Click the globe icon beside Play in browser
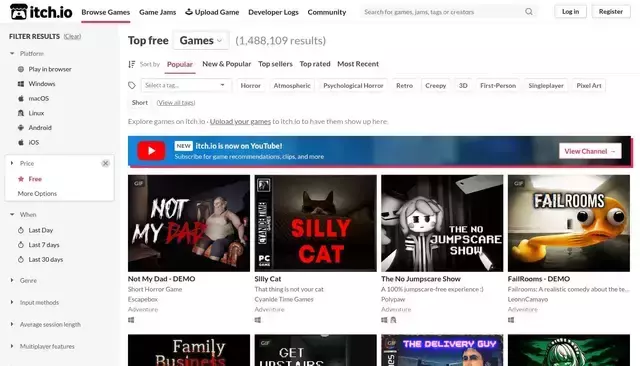The width and height of the screenshot is (640, 366). [21, 69]
